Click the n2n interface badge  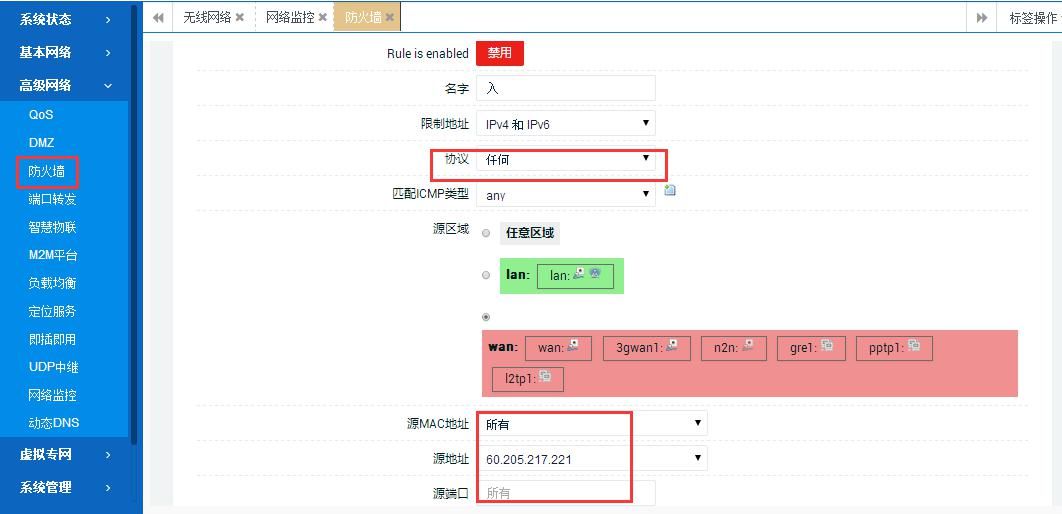734,347
